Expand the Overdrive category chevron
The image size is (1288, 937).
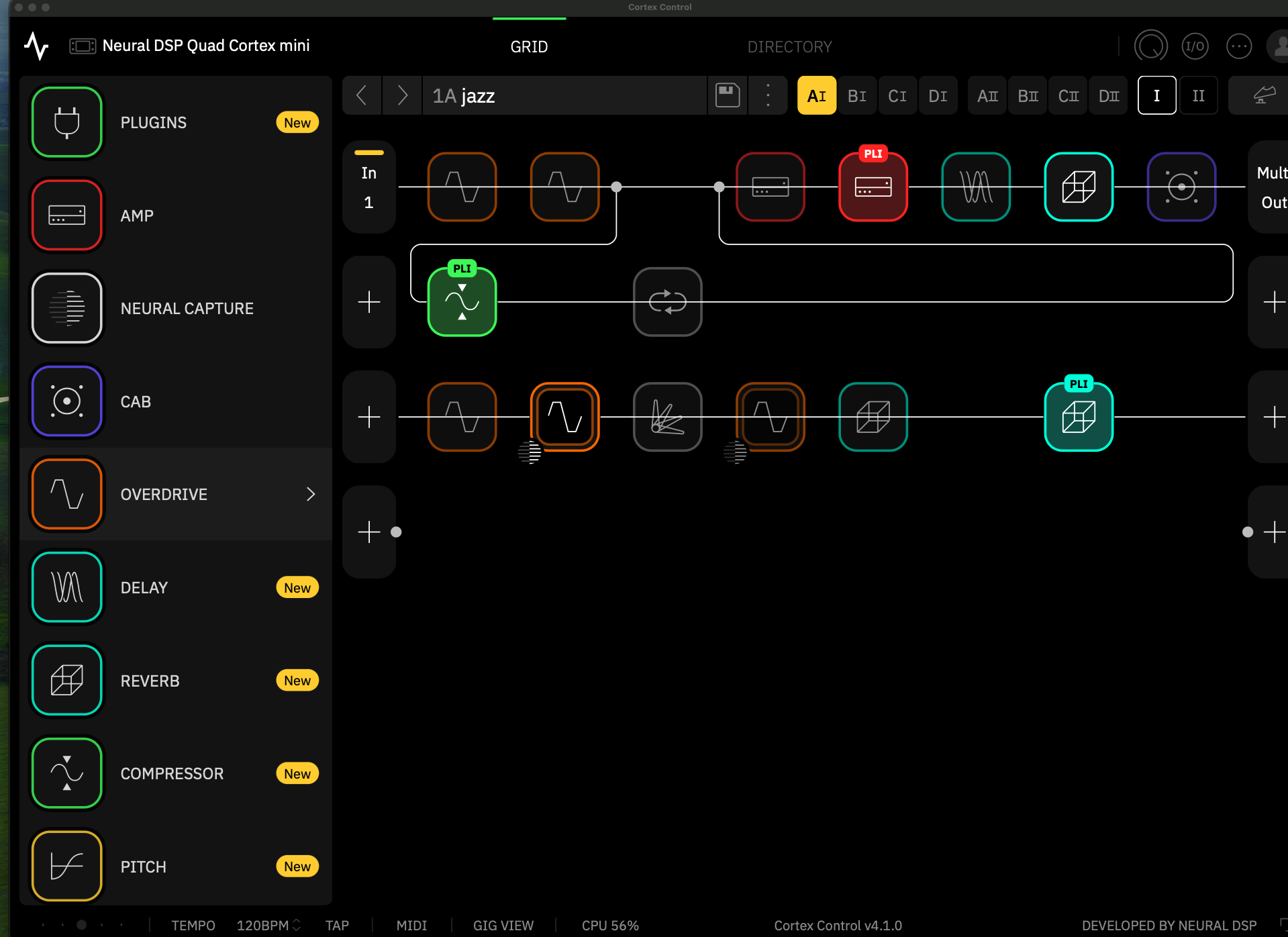(311, 494)
